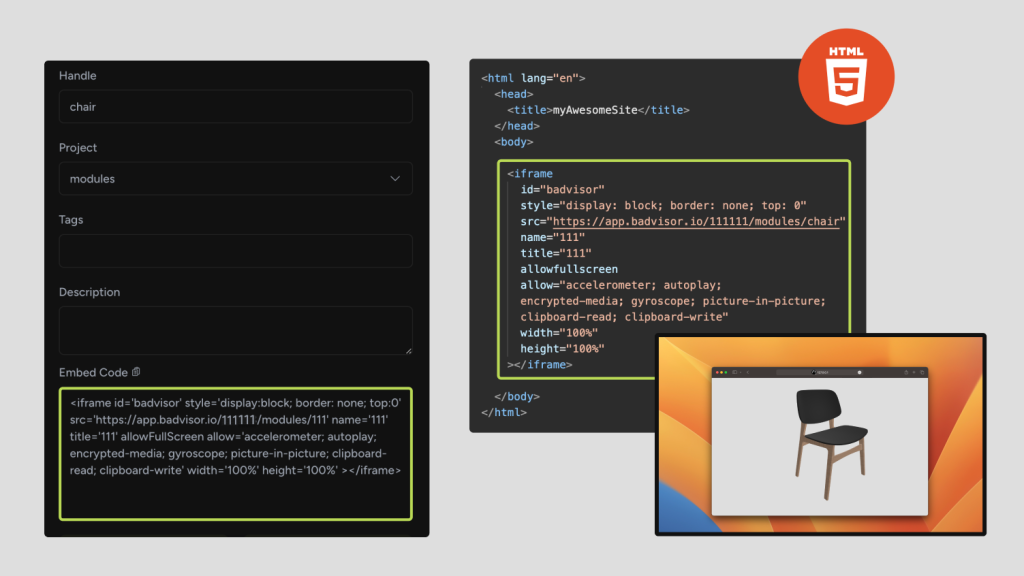Click the "Handle" label
Image resolution: width=1024 pixels, height=576 pixels.
pyautogui.click(x=78, y=76)
